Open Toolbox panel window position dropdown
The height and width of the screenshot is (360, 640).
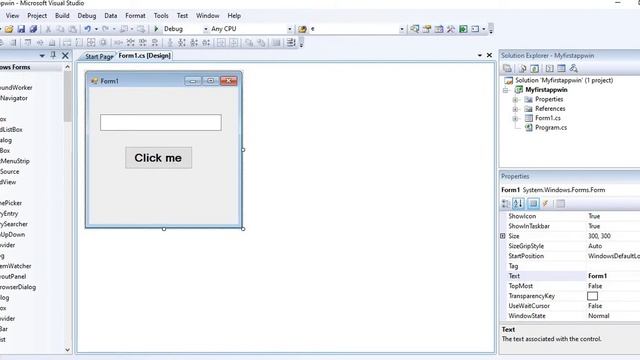click(42, 55)
